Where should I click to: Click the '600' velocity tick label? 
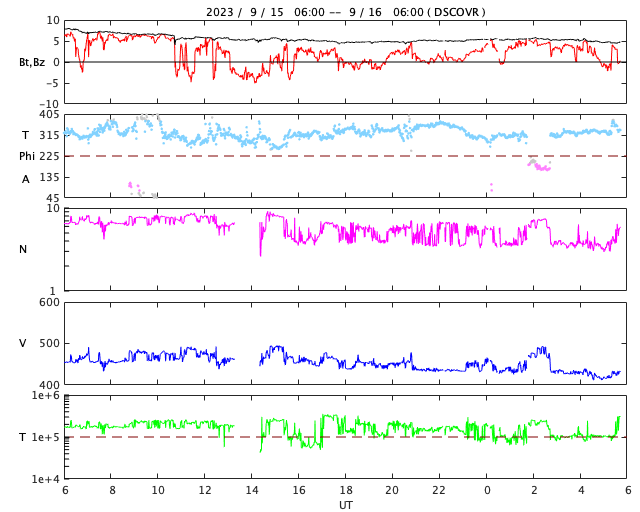[x=49, y=303]
